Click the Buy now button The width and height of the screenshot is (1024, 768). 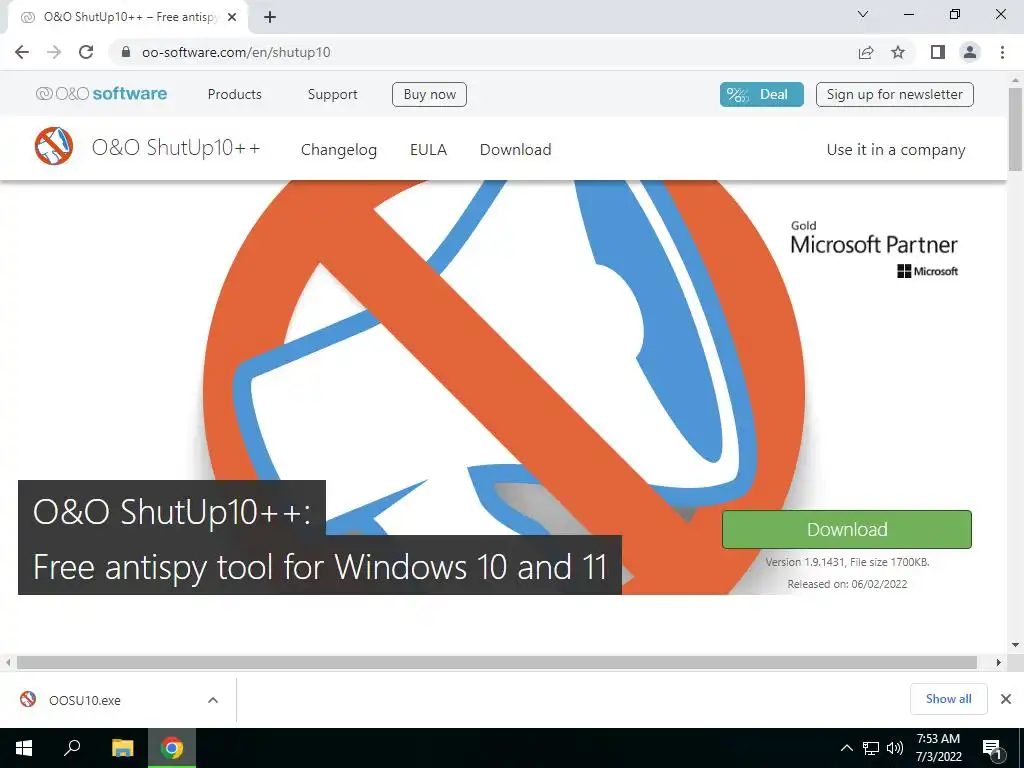click(x=429, y=94)
